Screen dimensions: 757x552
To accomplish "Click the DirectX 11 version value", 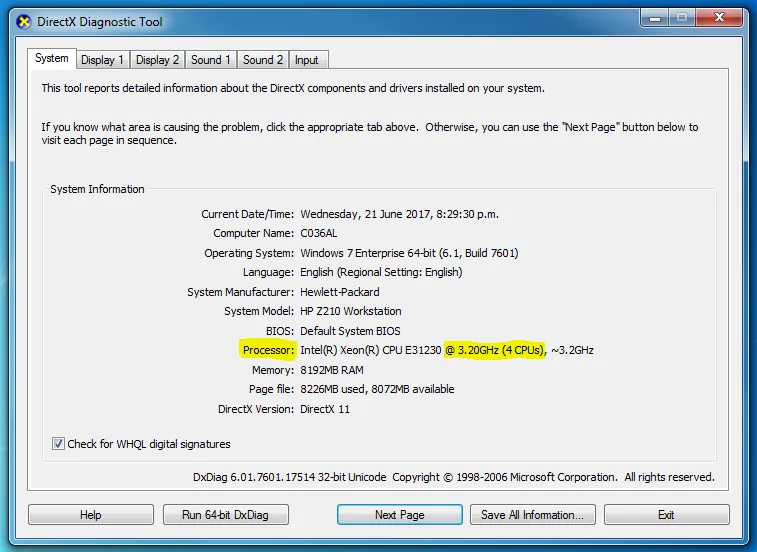I will [x=324, y=409].
